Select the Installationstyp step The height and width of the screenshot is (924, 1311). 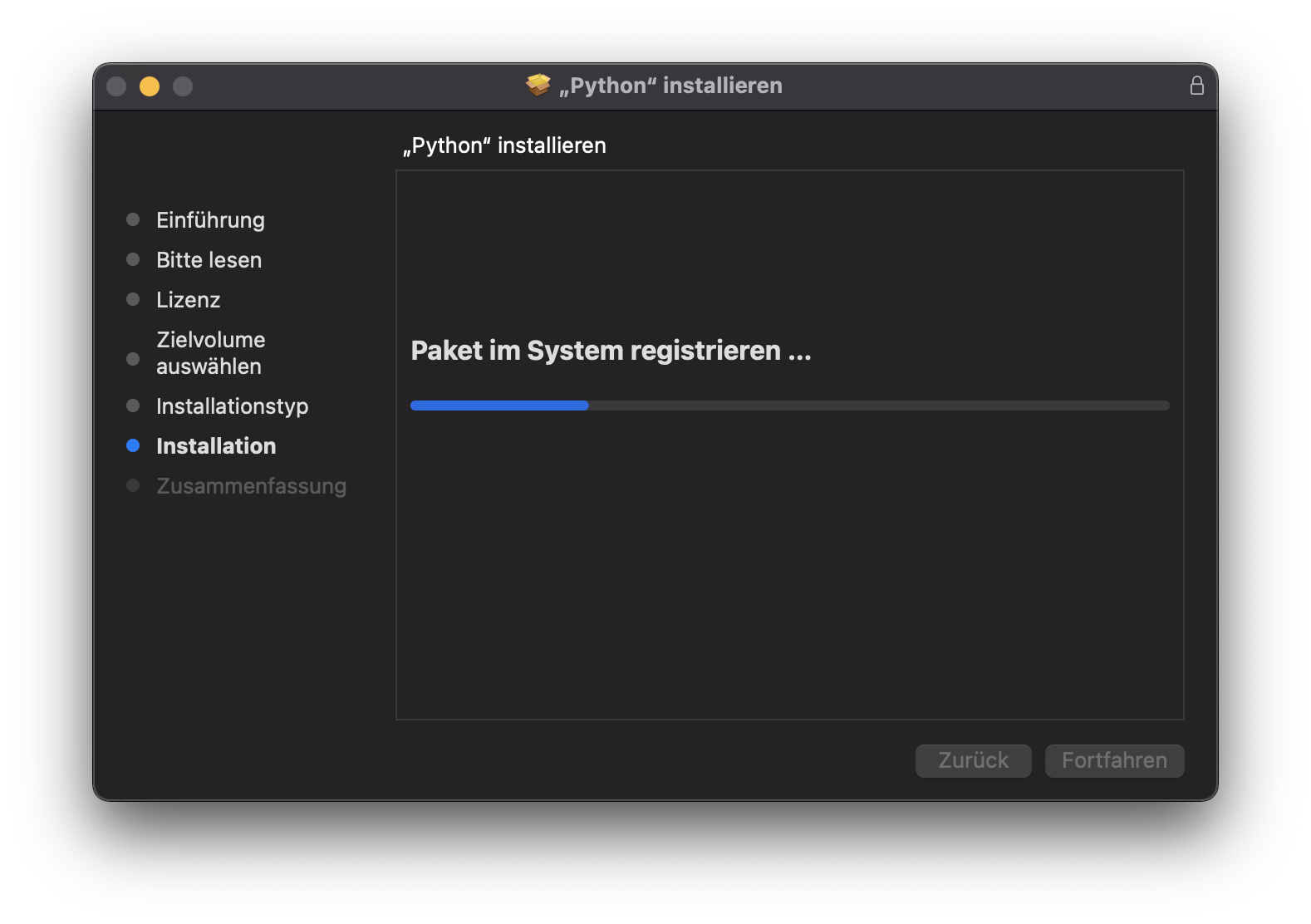tap(232, 406)
